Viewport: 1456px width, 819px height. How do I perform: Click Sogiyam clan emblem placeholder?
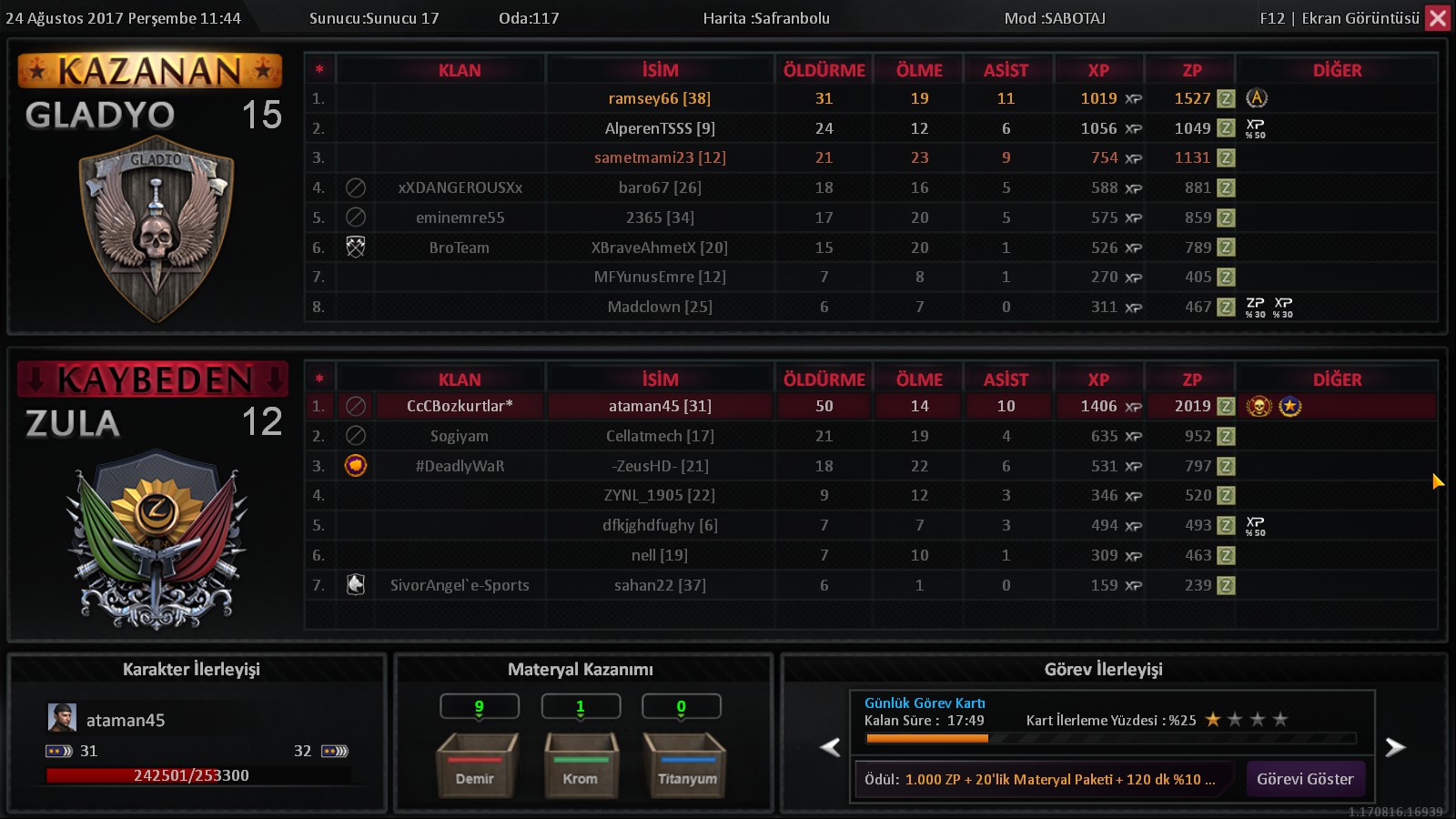(356, 436)
